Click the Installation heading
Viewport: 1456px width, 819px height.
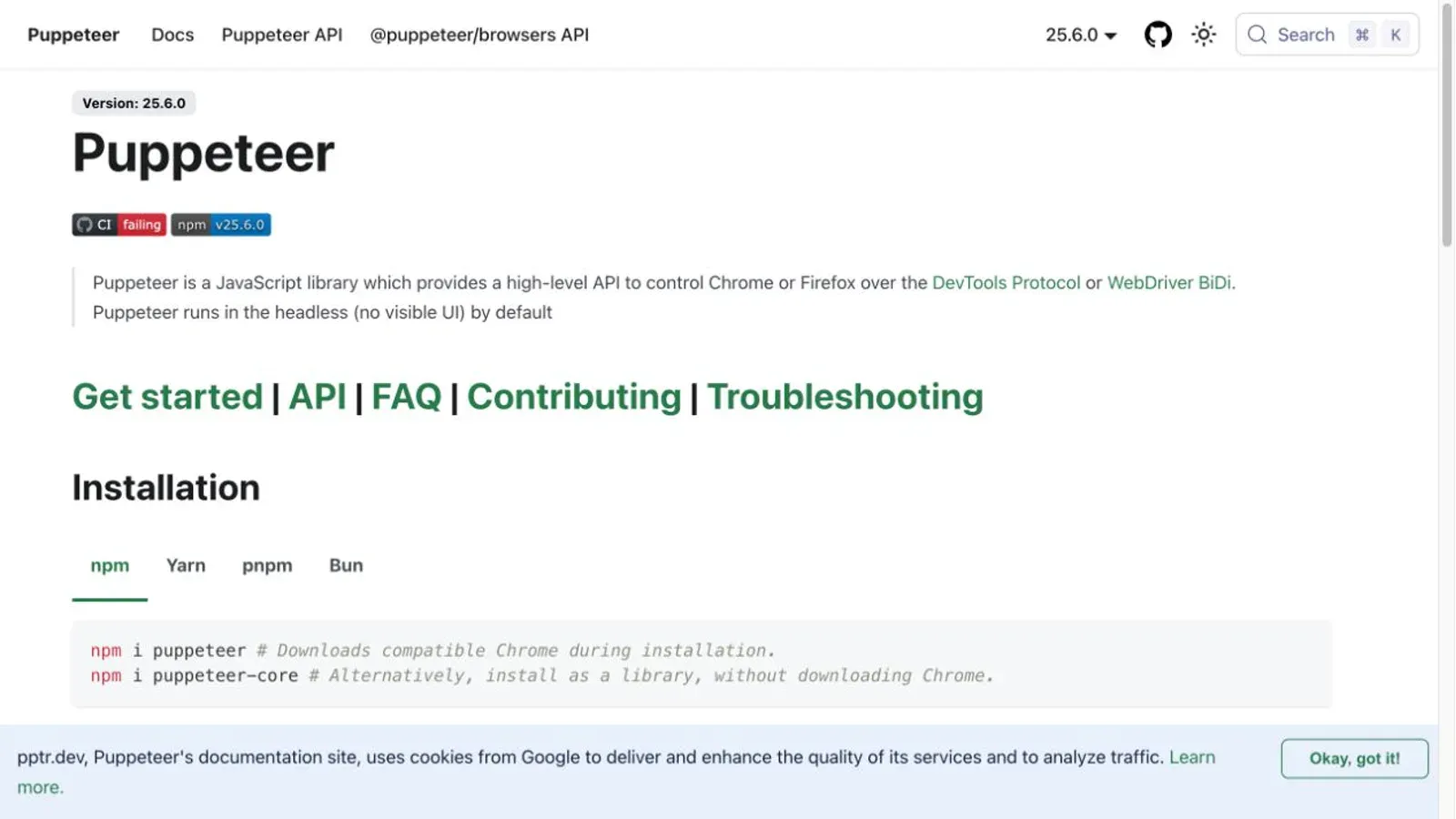coord(167,488)
